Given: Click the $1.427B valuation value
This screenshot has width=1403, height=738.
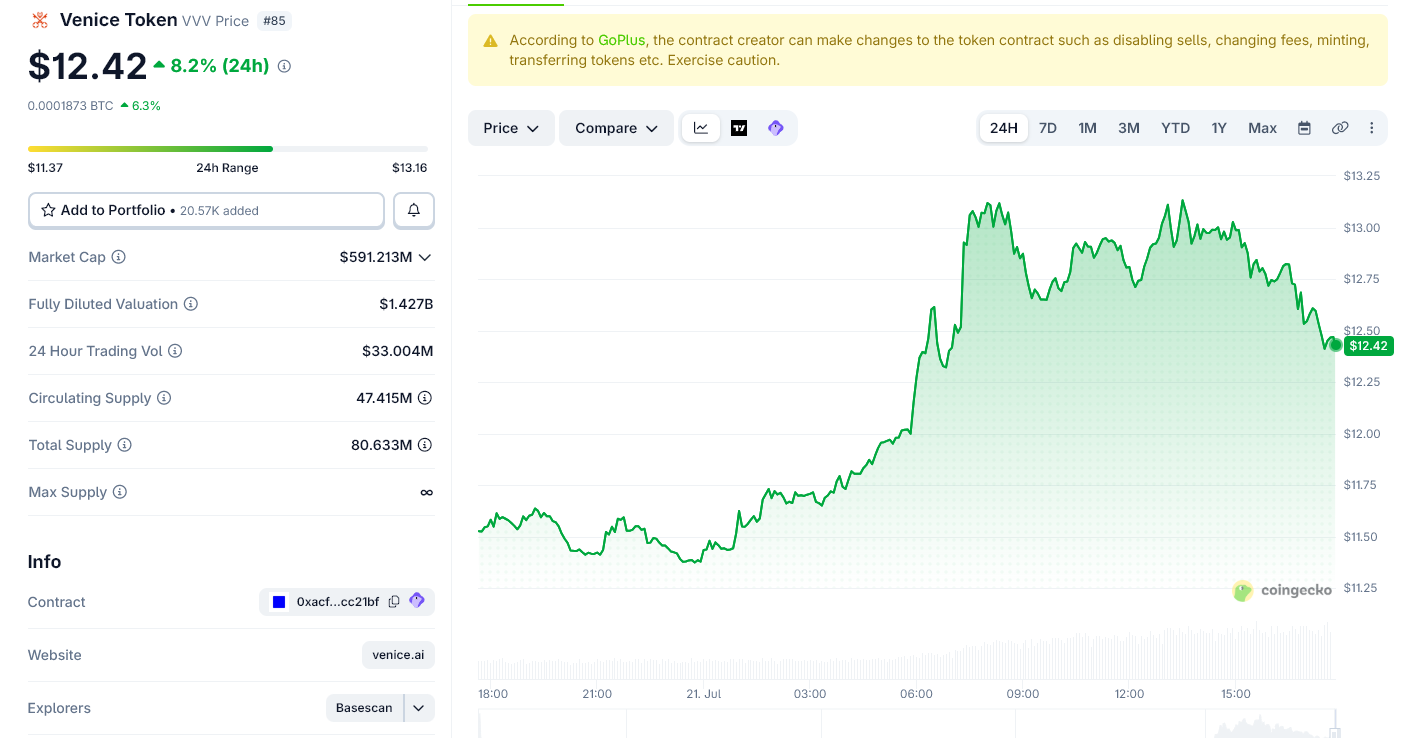Looking at the screenshot, I should (x=406, y=304).
